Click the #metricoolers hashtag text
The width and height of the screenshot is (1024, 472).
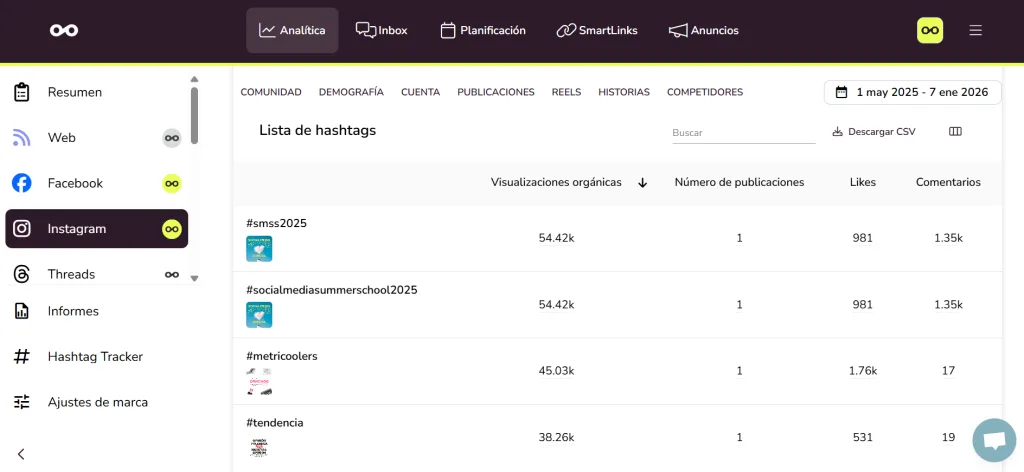[x=281, y=356]
